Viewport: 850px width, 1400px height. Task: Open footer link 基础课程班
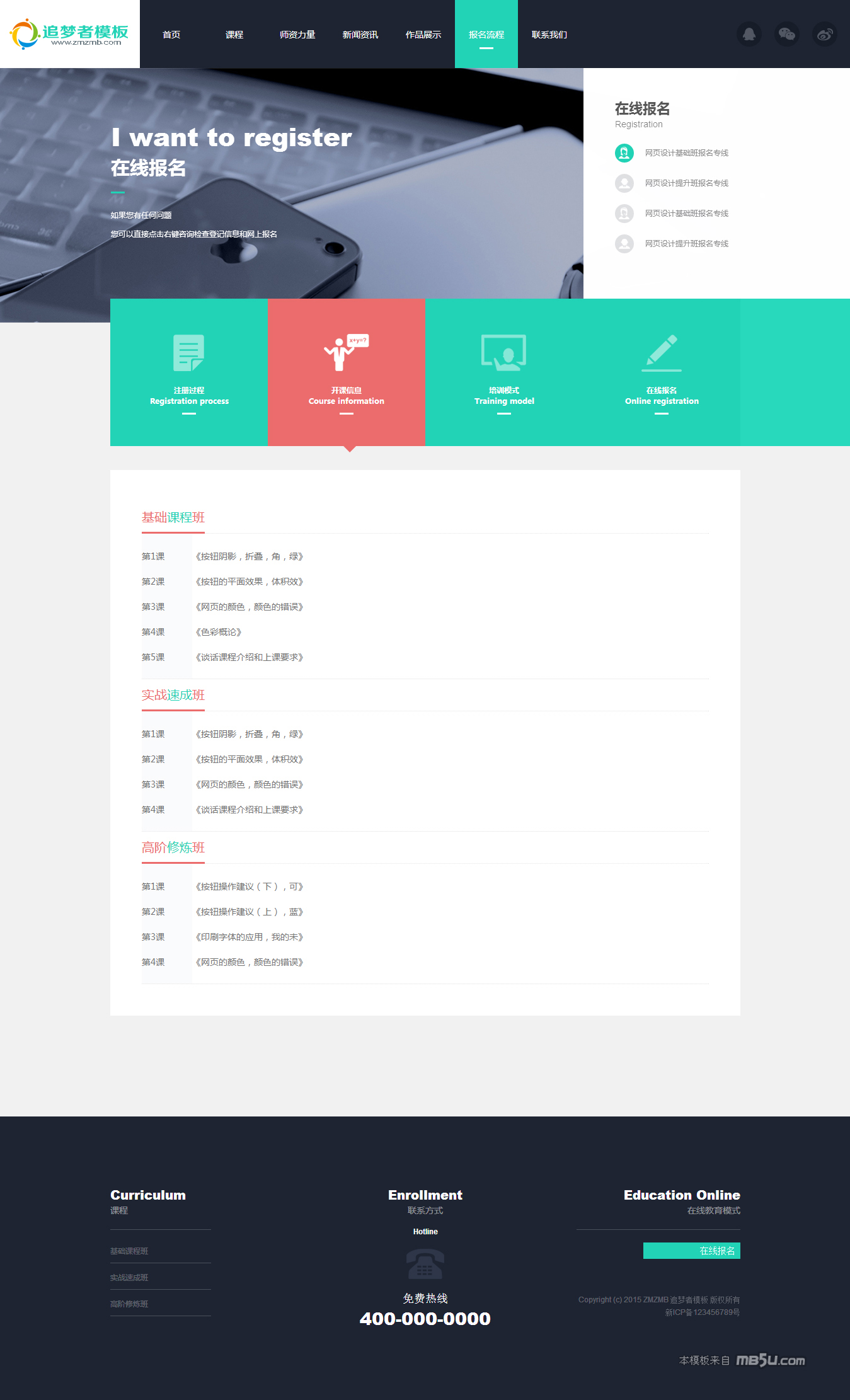[129, 1251]
